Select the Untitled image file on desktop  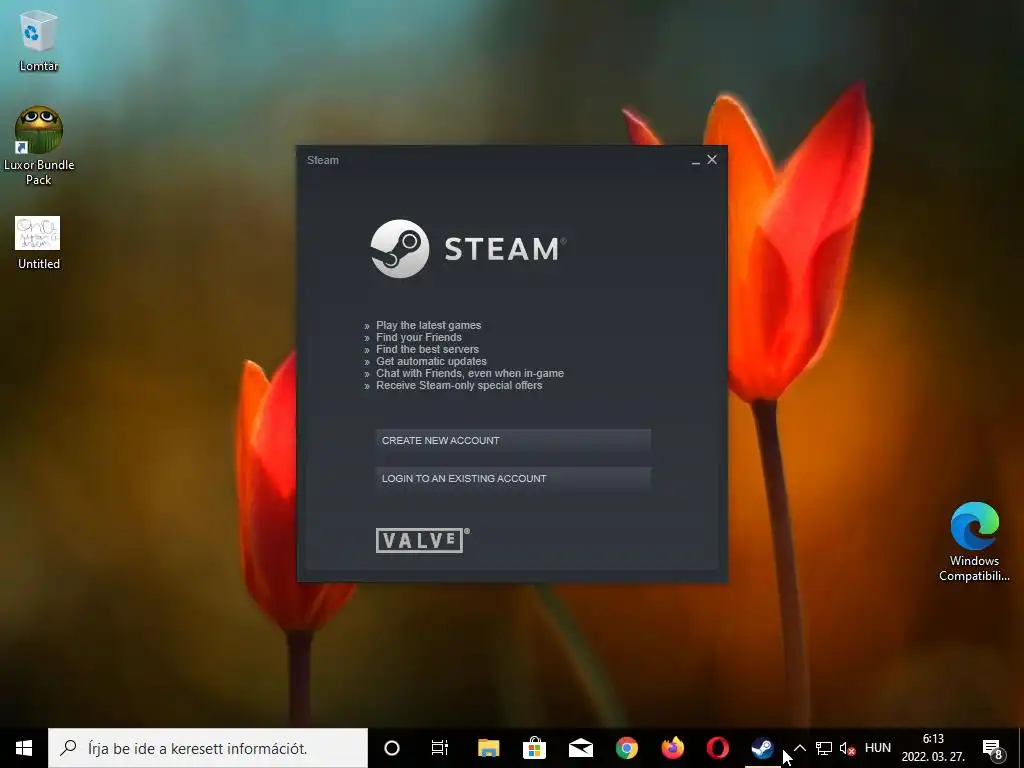pos(39,243)
